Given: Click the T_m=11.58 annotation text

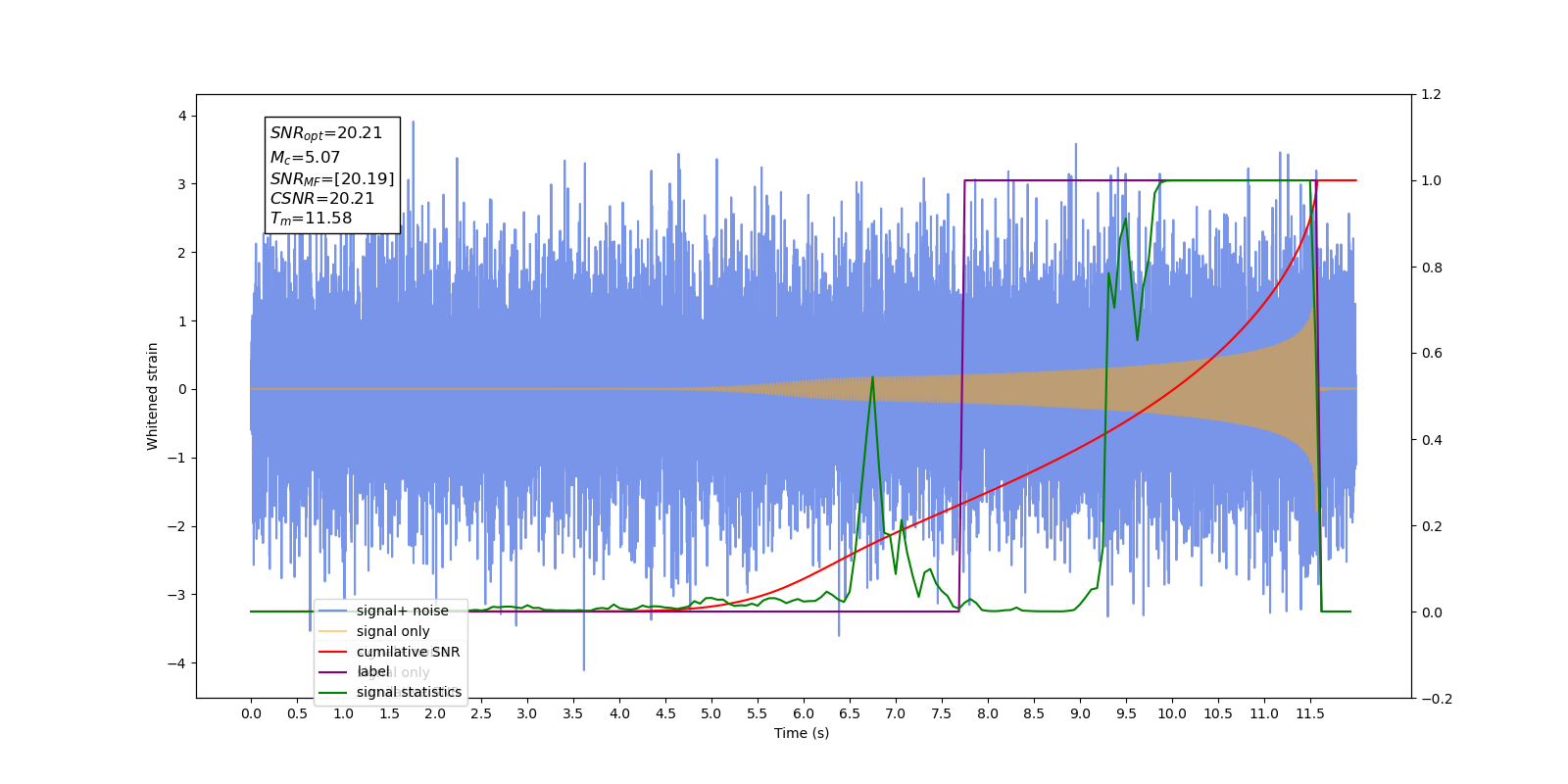Looking at the screenshot, I should (311, 219).
